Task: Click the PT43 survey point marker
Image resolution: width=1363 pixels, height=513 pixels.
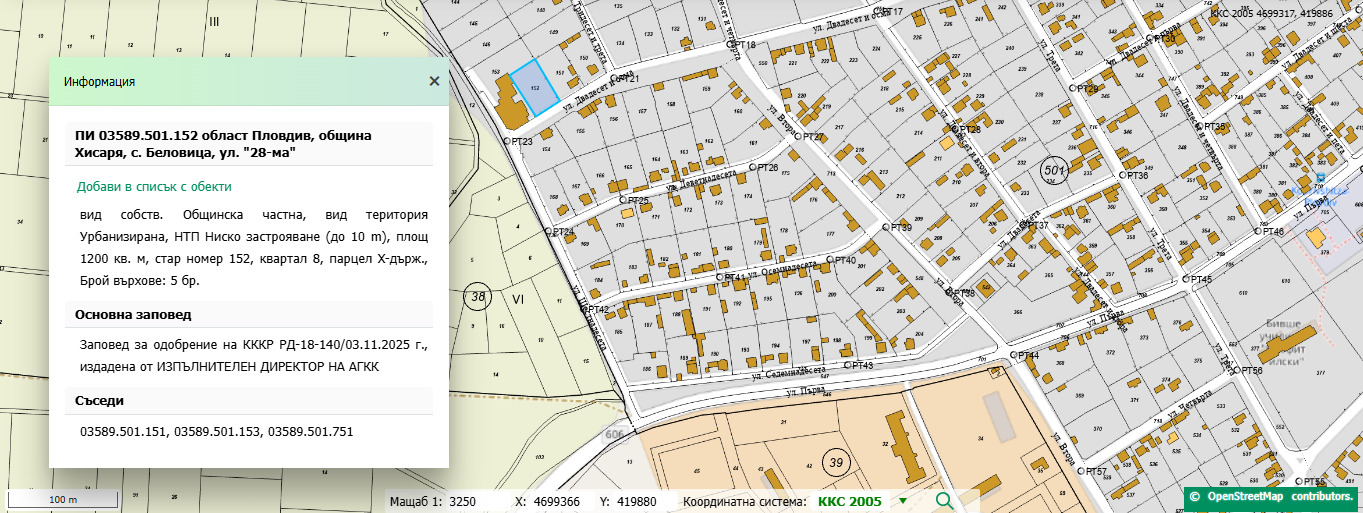Action: [846, 366]
